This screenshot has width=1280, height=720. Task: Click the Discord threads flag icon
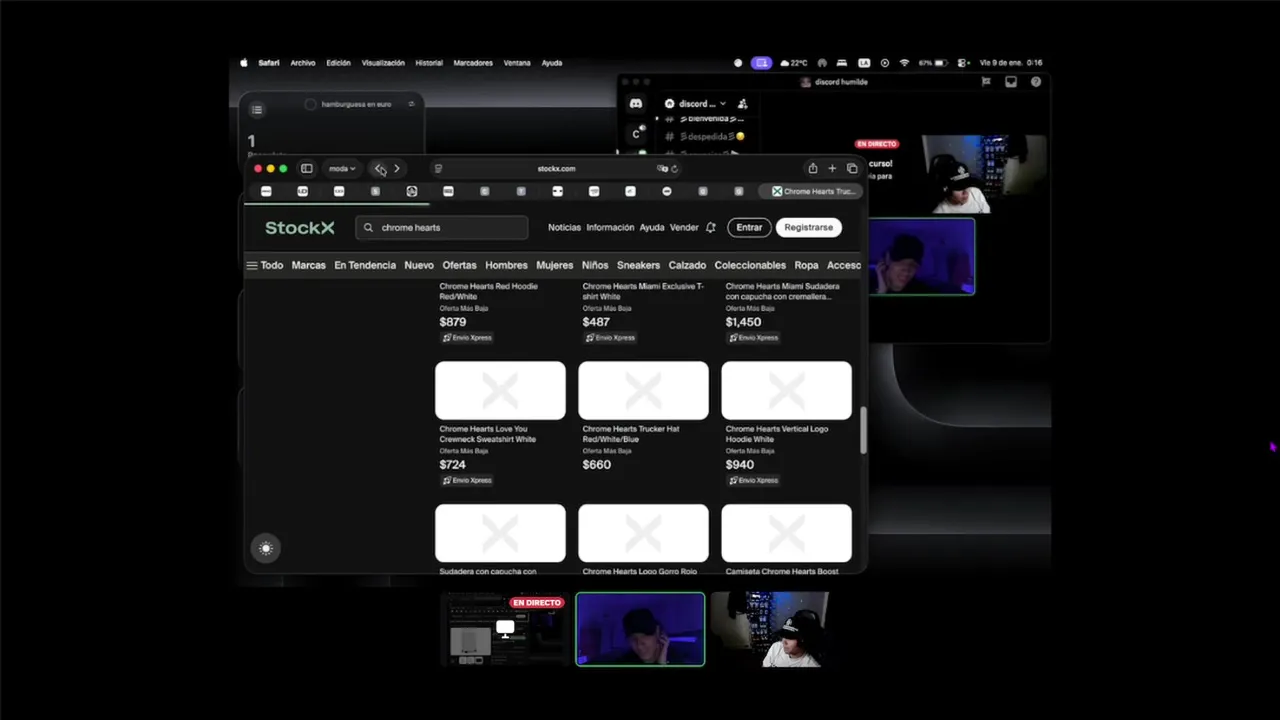(986, 82)
